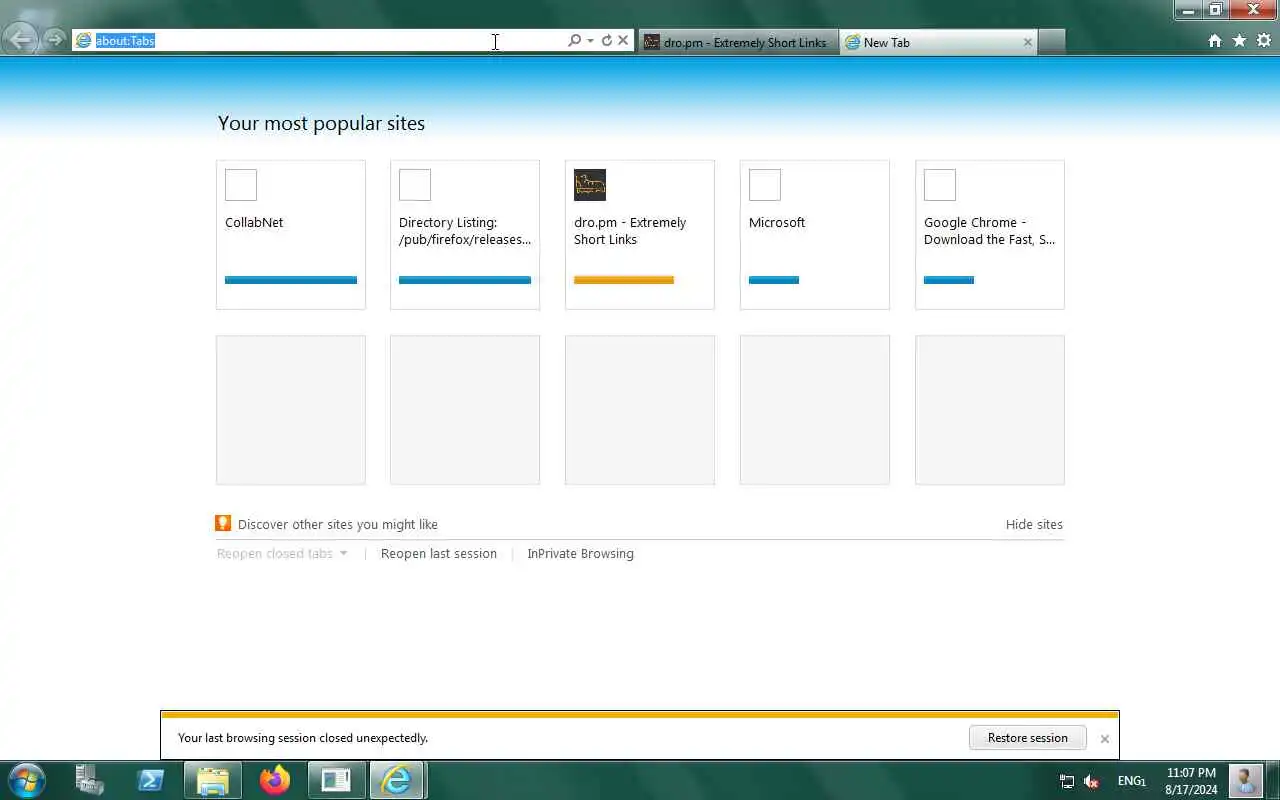Click the muted volume tray icon
The width and height of the screenshot is (1280, 800).
pyautogui.click(x=1092, y=781)
